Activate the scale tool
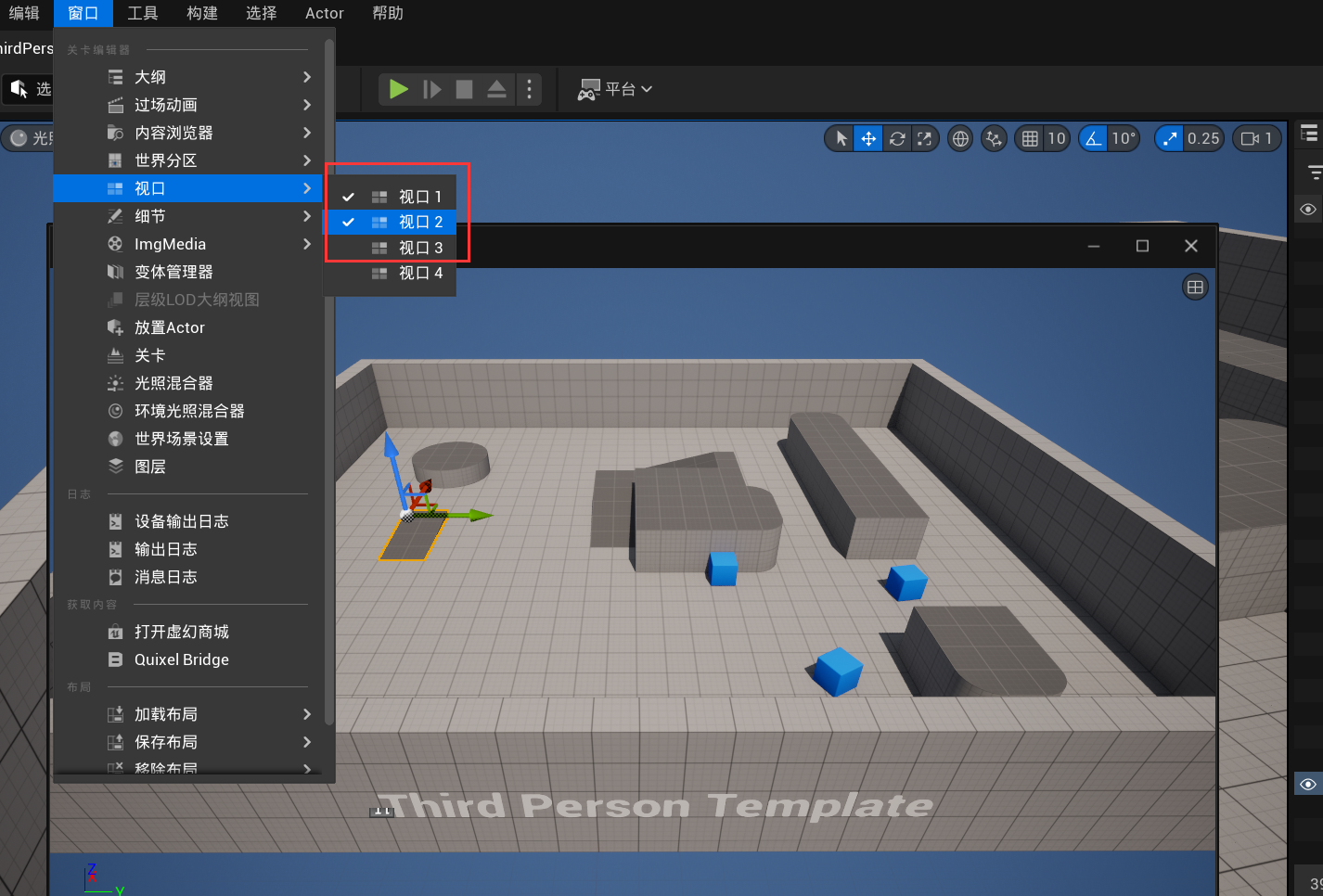Image resolution: width=1323 pixels, height=896 pixels. (x=924, y=138)
